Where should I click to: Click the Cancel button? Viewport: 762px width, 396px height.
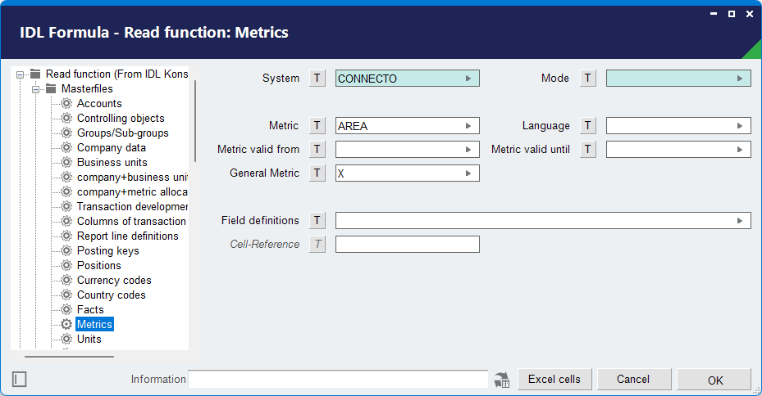[634, 379]
